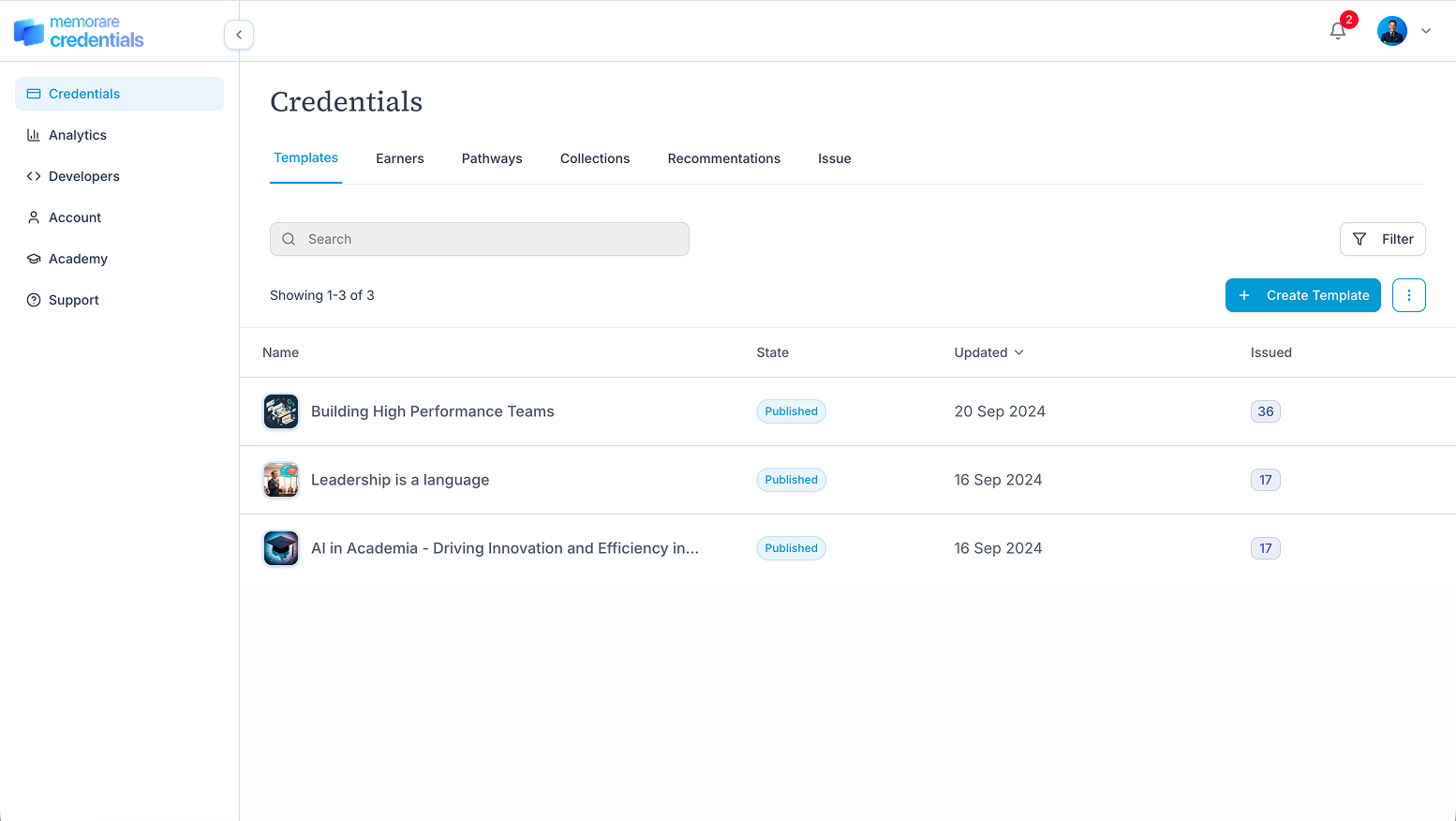This screenshot has height=821, width=1456.
Task: Click Published badge for Building High Performance Teams
Action: (x=792, y=411)
